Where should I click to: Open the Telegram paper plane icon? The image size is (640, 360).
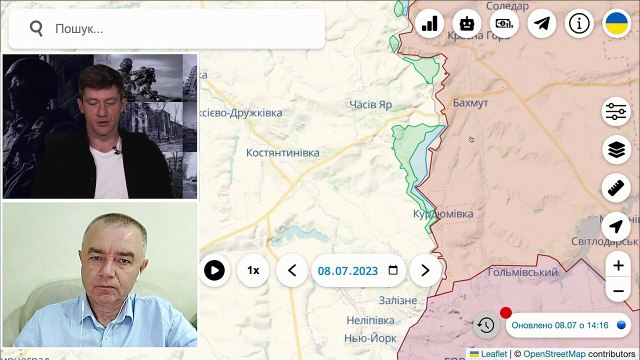[x=542, y=24]
